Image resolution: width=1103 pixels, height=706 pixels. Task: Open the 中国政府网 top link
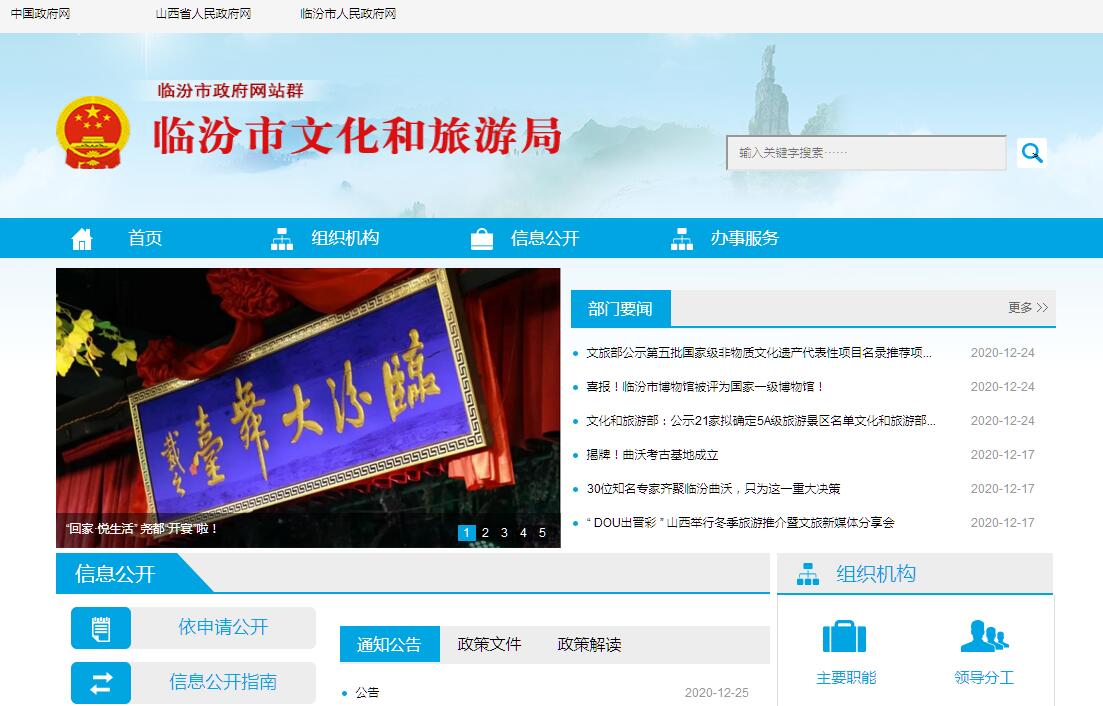tap(40, 14)
